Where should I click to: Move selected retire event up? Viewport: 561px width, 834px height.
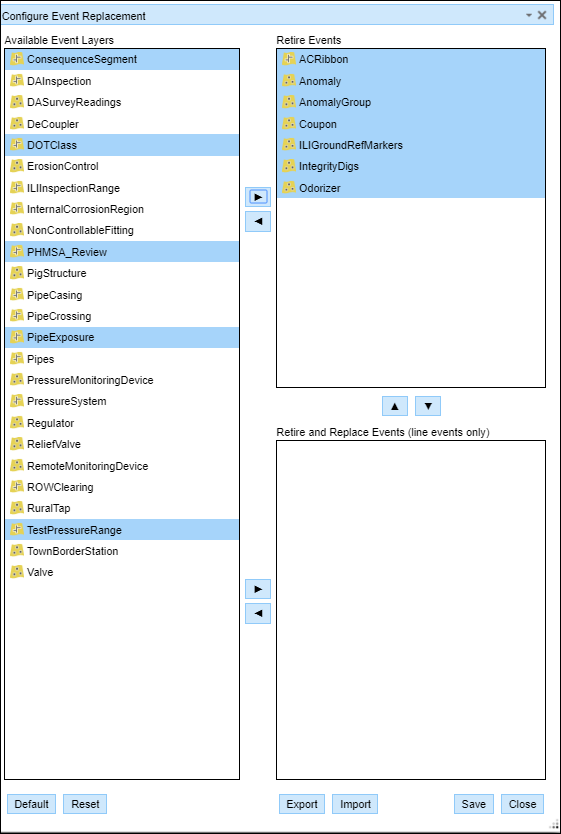coord(395,406)
